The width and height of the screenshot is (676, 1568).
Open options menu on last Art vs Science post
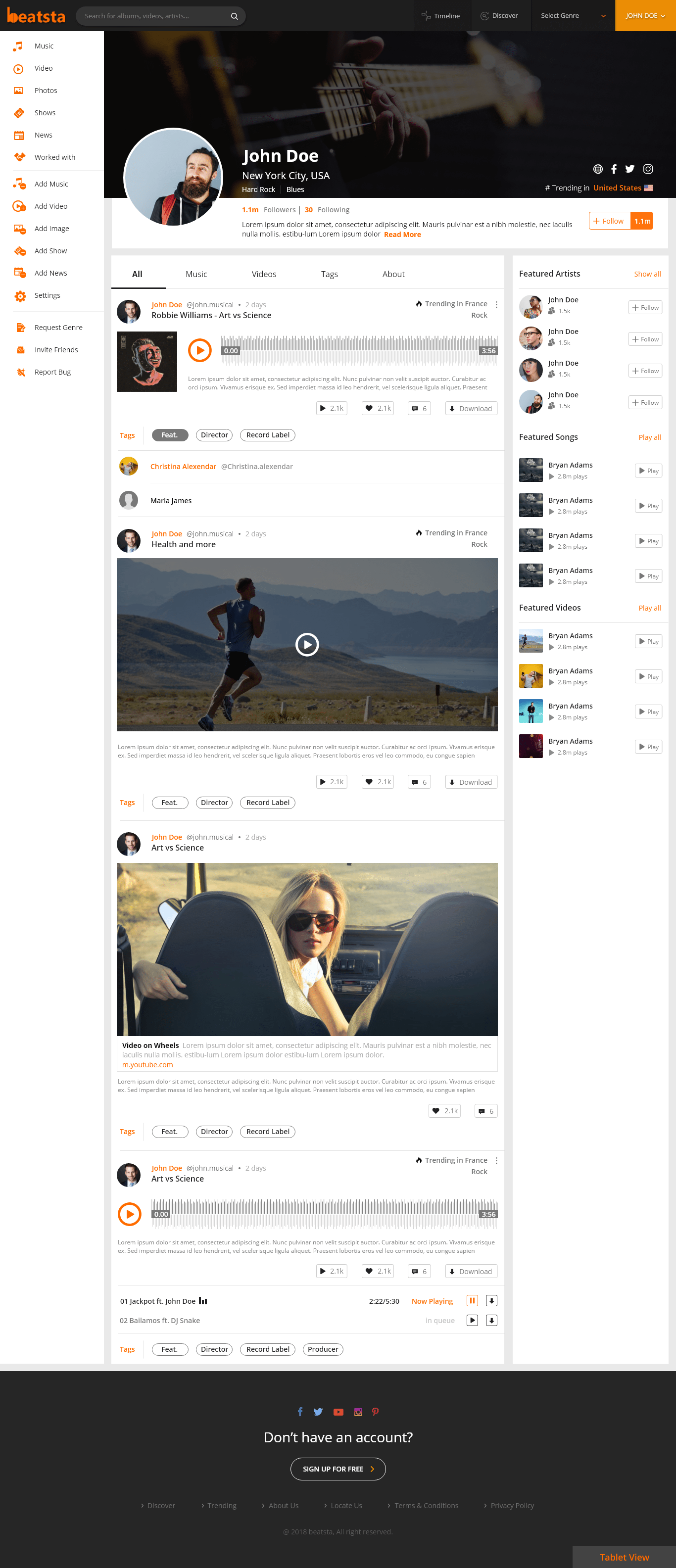click(x=496, y=1161)
